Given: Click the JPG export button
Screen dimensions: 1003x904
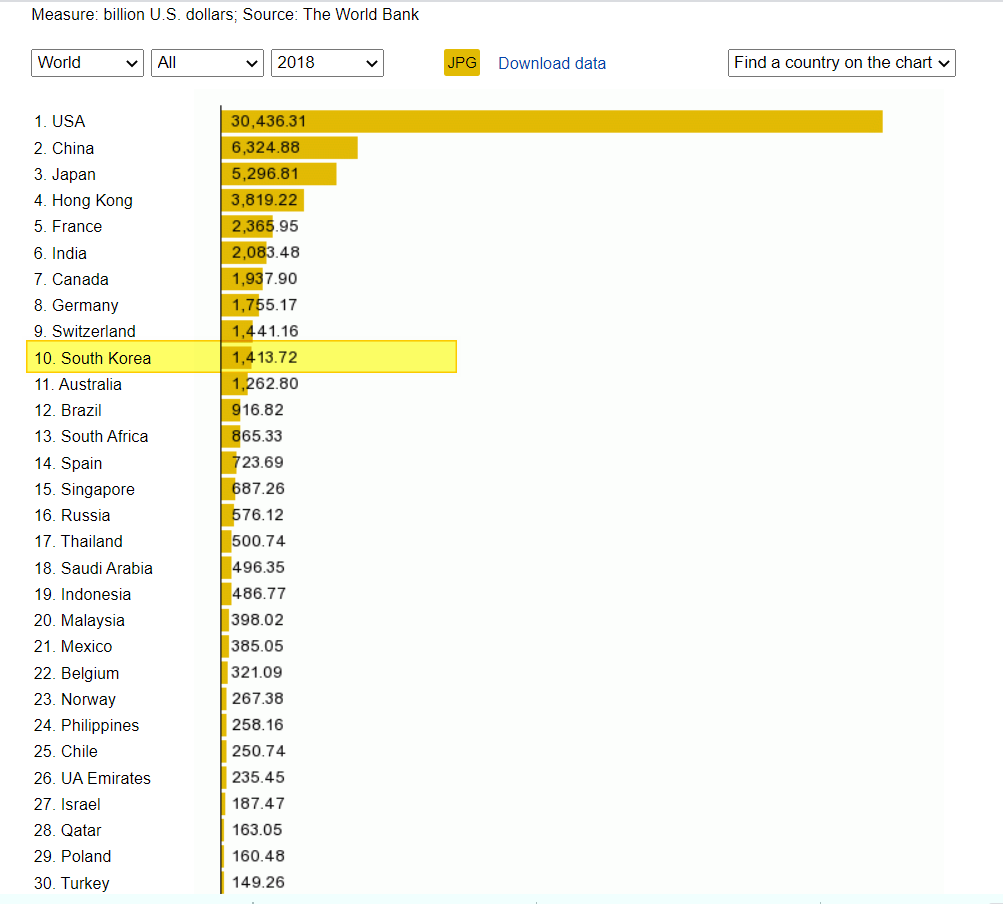Looking at the screenshot, I should pos(462,63).
